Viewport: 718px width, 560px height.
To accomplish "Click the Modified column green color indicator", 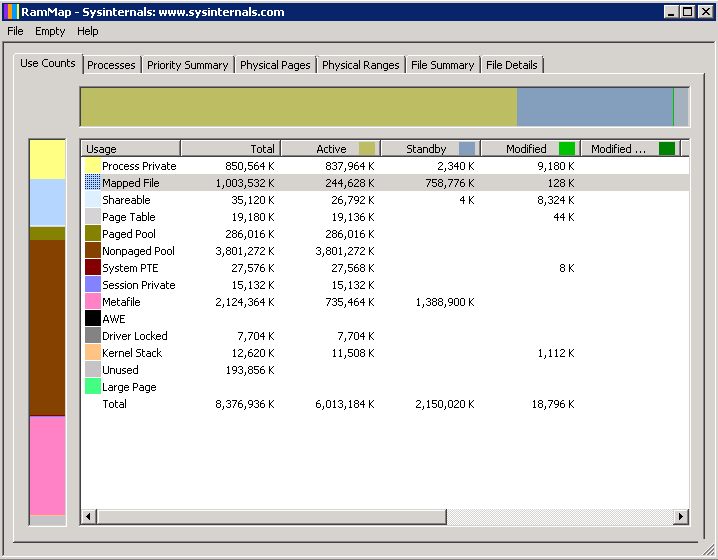I will pos(567,149).
